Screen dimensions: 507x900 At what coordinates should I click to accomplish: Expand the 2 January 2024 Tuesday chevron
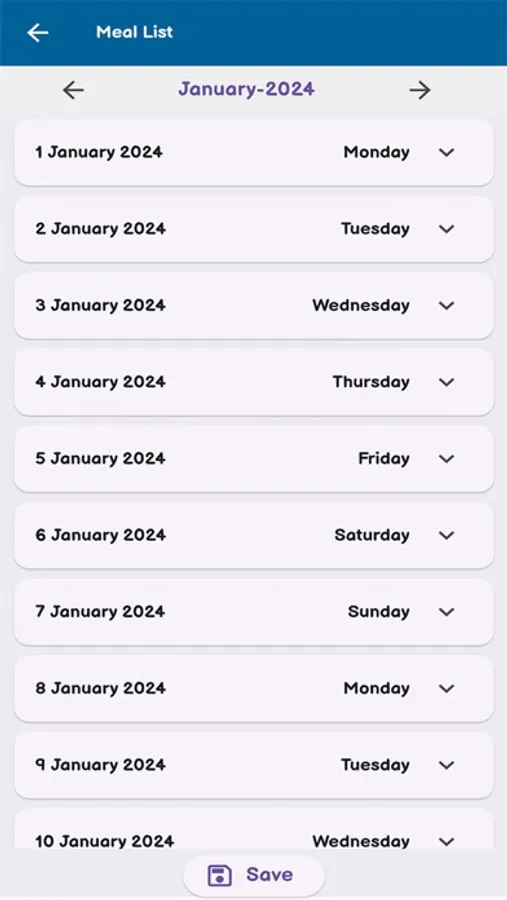pos(446,228)
